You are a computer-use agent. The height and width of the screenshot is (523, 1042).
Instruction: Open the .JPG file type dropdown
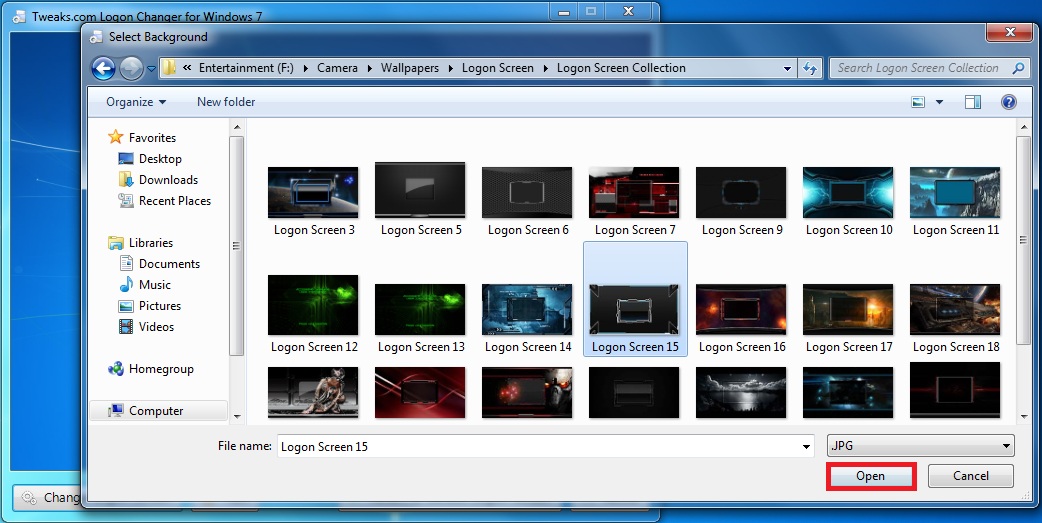[920, 446]
